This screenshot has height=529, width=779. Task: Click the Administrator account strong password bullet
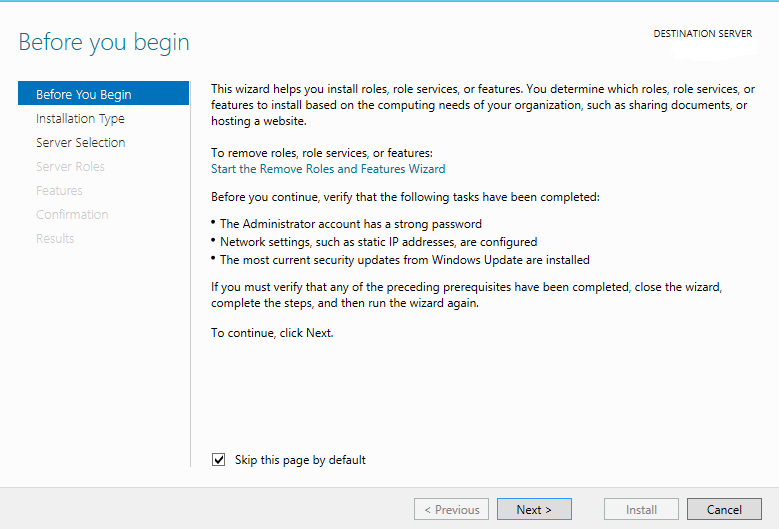(x=350, y=224)
